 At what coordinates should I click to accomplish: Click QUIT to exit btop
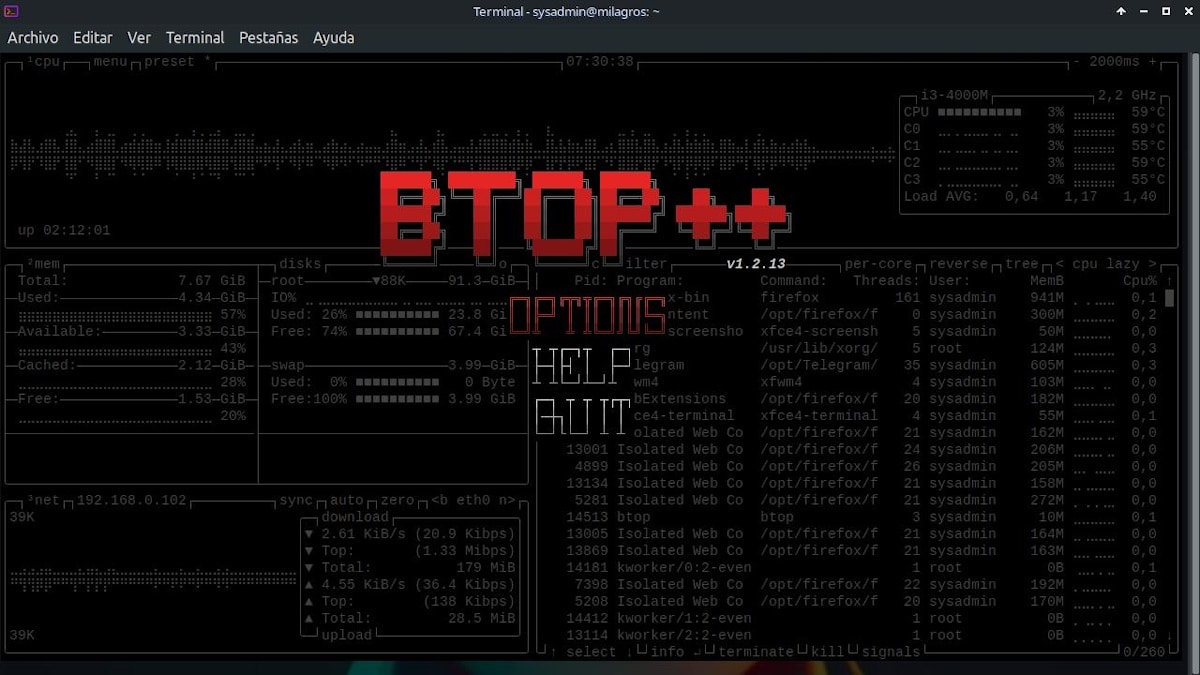pos(583,415)
